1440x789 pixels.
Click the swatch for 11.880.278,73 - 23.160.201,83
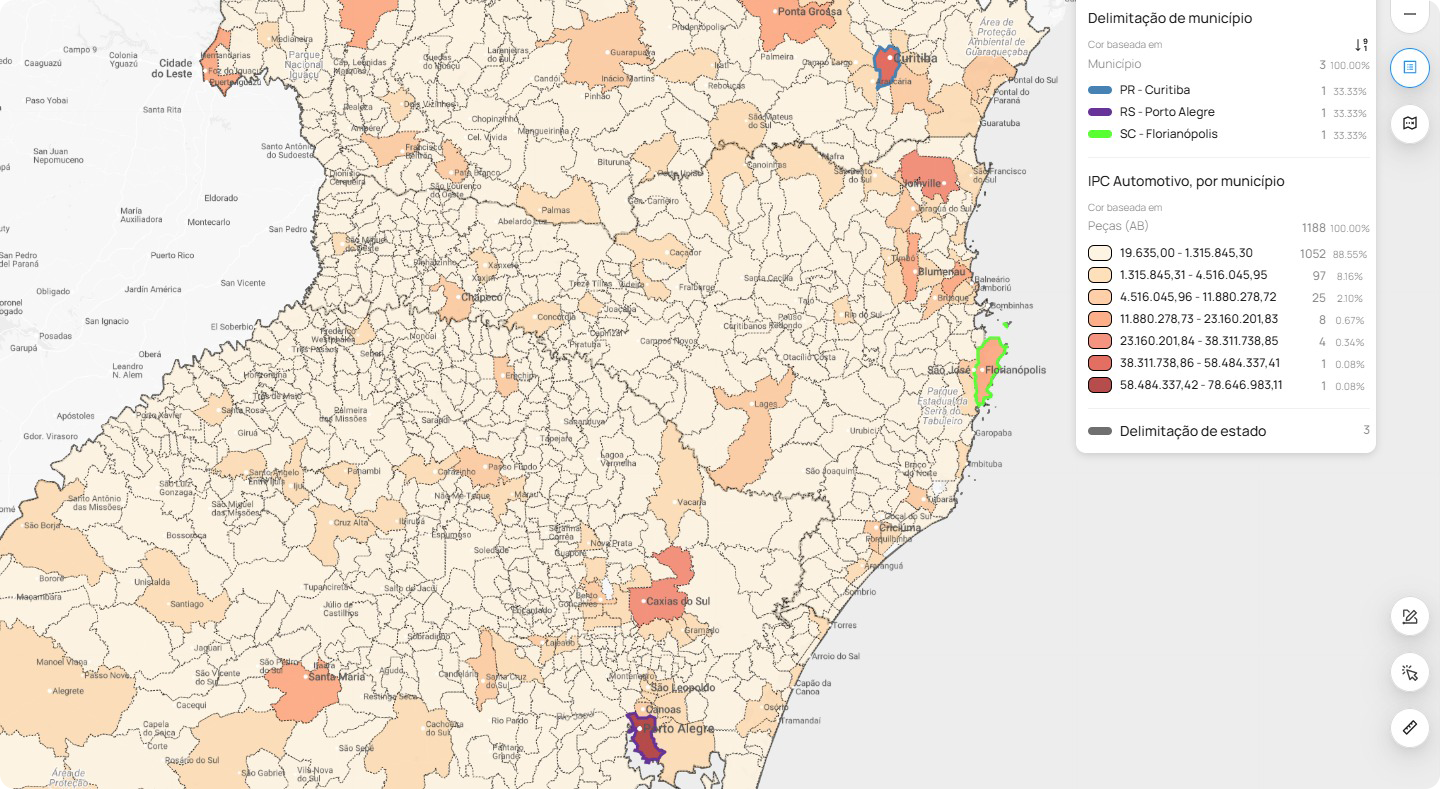(1100, 319)
